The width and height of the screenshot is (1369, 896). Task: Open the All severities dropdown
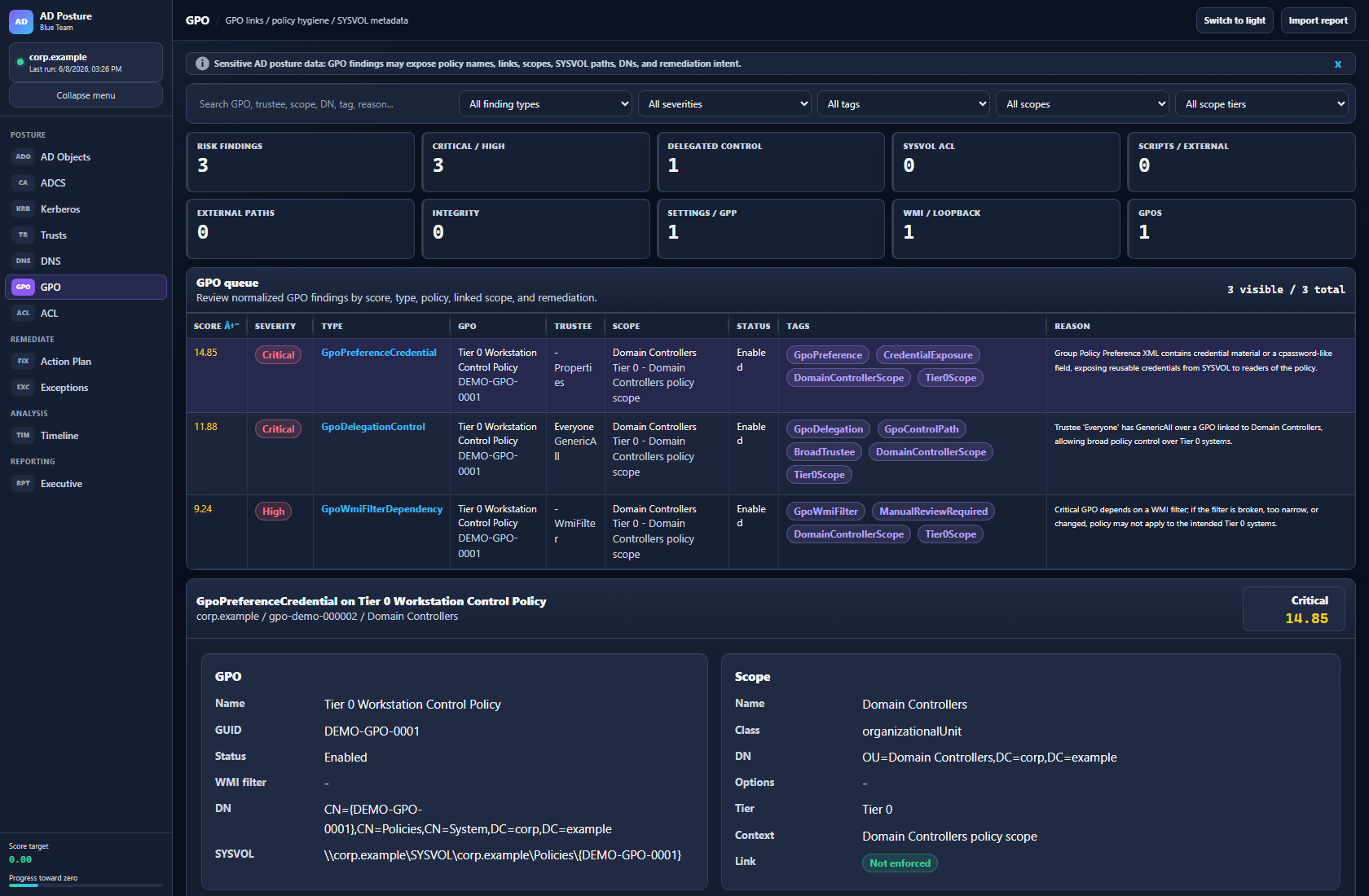tap(724, 103)
